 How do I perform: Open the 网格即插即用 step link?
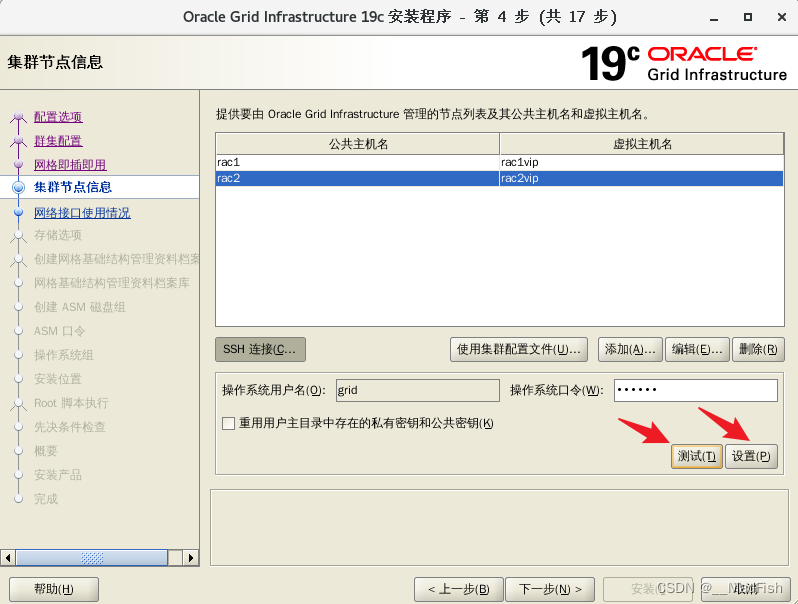(x=70, y=165)
